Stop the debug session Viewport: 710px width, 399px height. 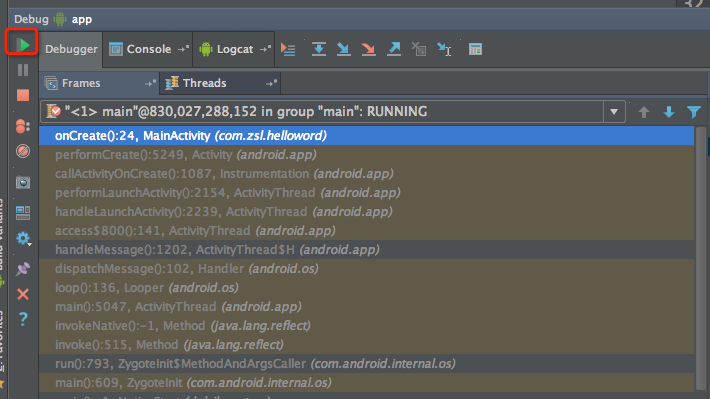point(23,95)
